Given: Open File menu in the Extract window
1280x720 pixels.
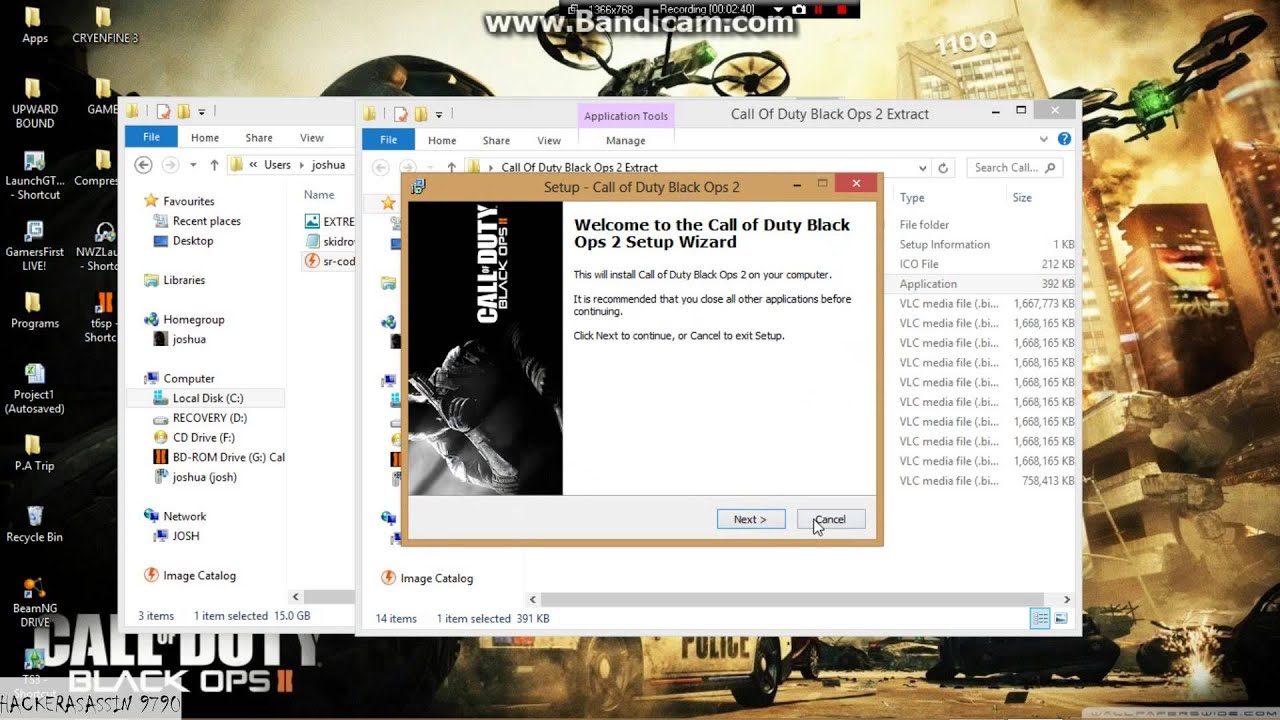Looking at the screenshot, I should (x=388, y=140).
